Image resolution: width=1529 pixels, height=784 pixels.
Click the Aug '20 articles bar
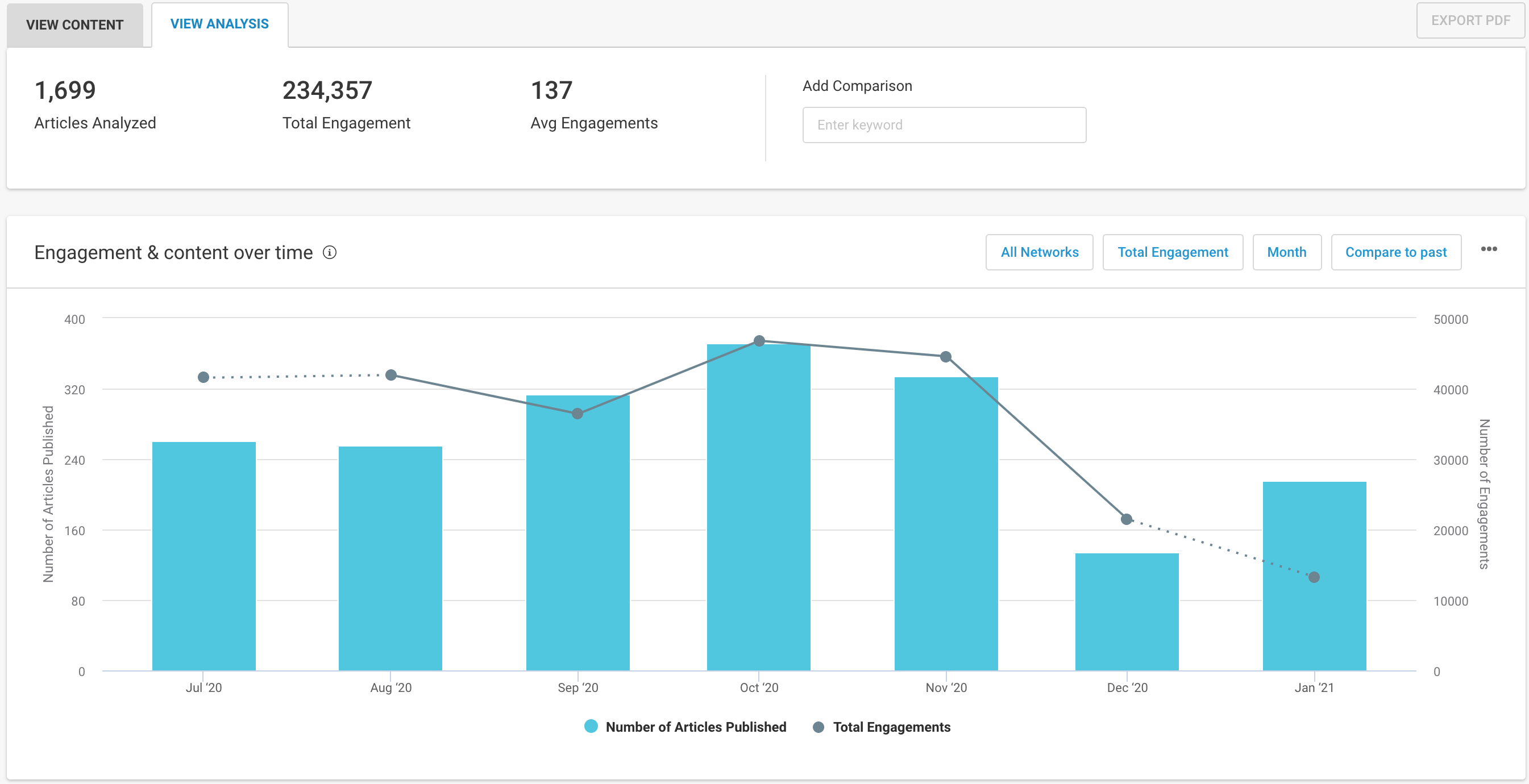(390, 558)
